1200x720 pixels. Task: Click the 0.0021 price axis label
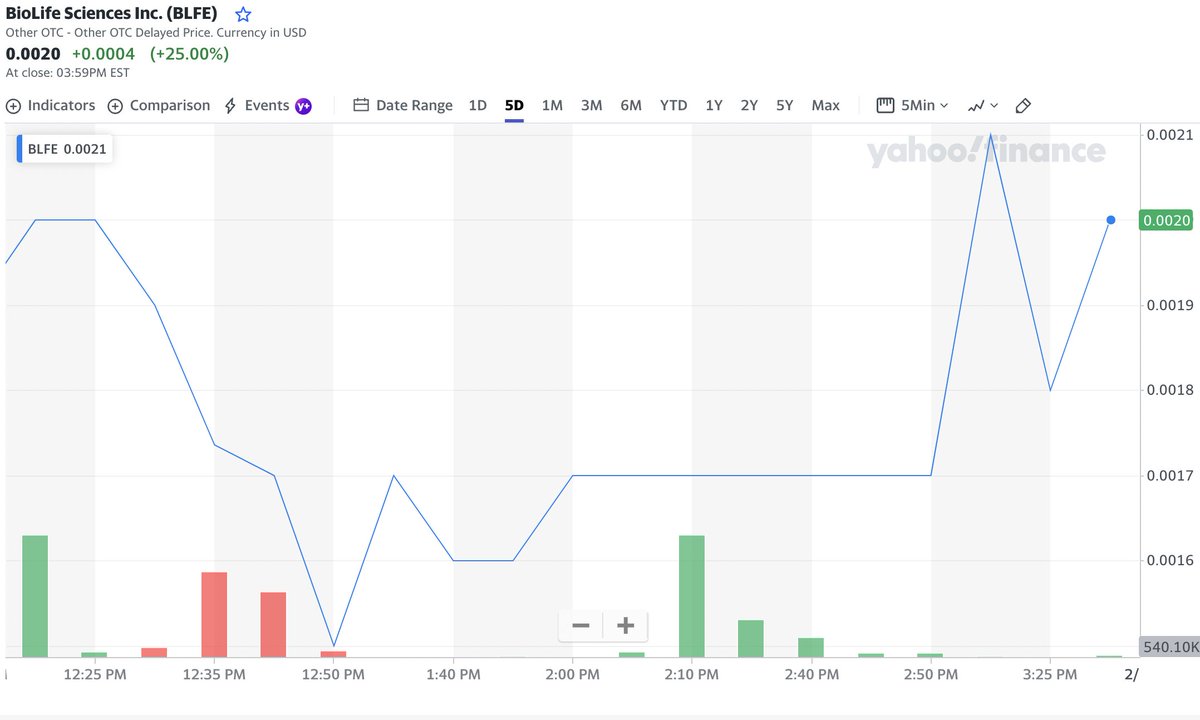pos(1169,134)
